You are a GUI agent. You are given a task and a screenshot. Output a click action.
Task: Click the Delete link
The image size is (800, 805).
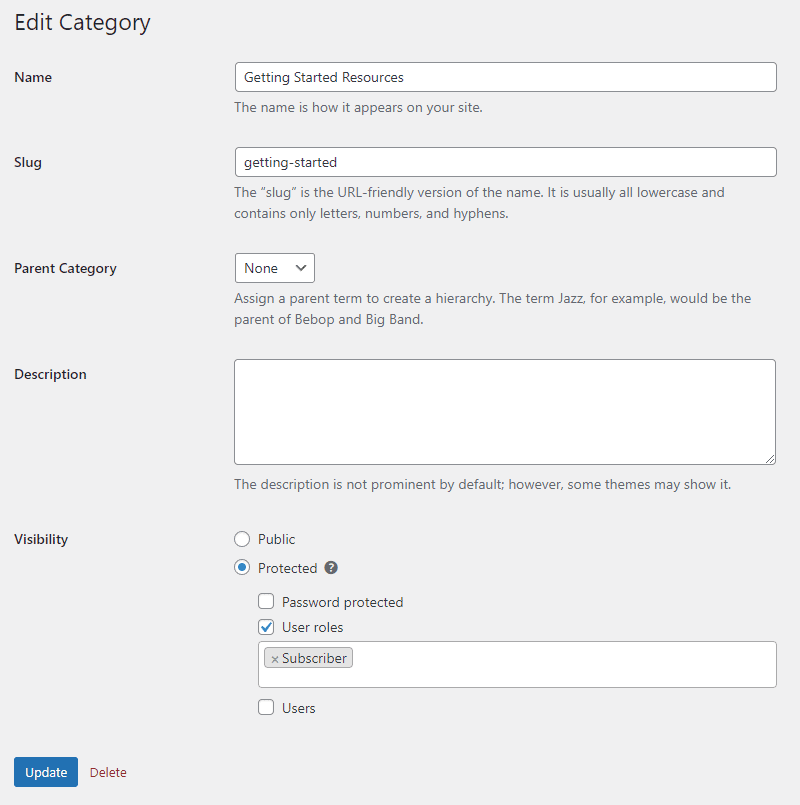click(x=107, y=772)
